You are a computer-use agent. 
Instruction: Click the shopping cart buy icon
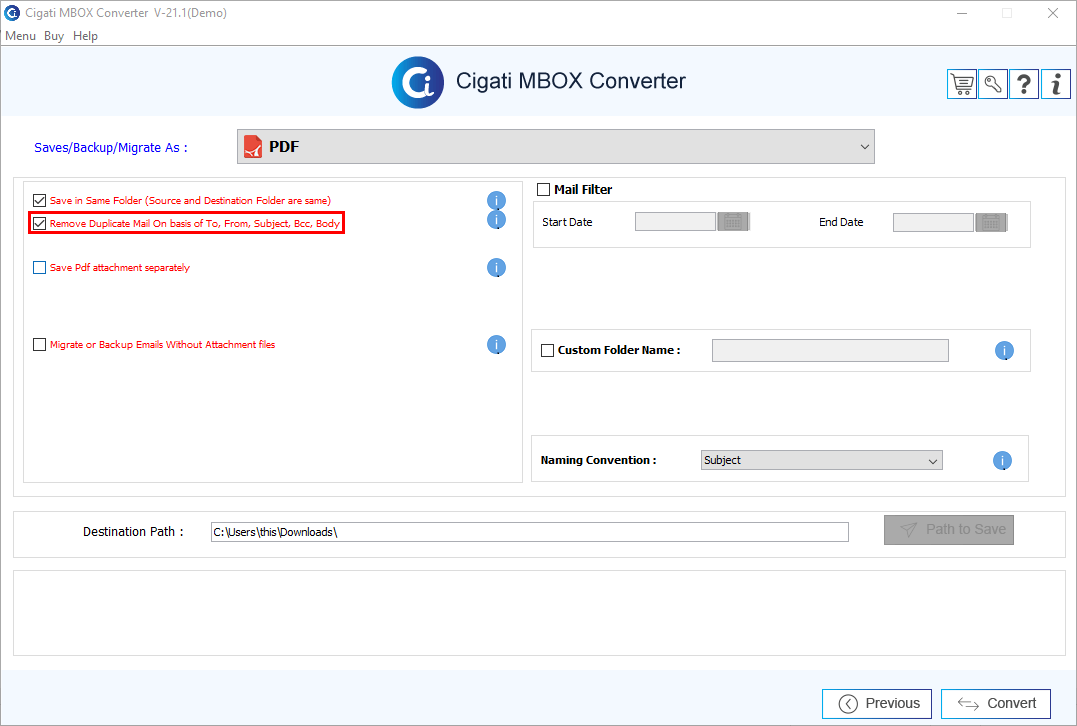click(962, 84)
